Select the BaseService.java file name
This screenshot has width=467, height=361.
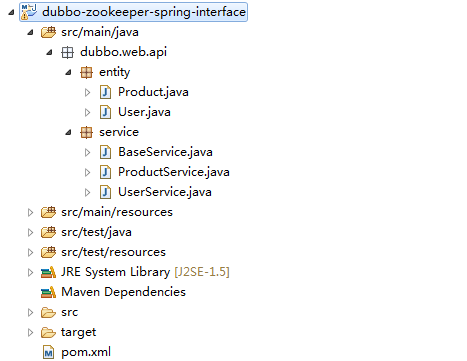point(165,152)
